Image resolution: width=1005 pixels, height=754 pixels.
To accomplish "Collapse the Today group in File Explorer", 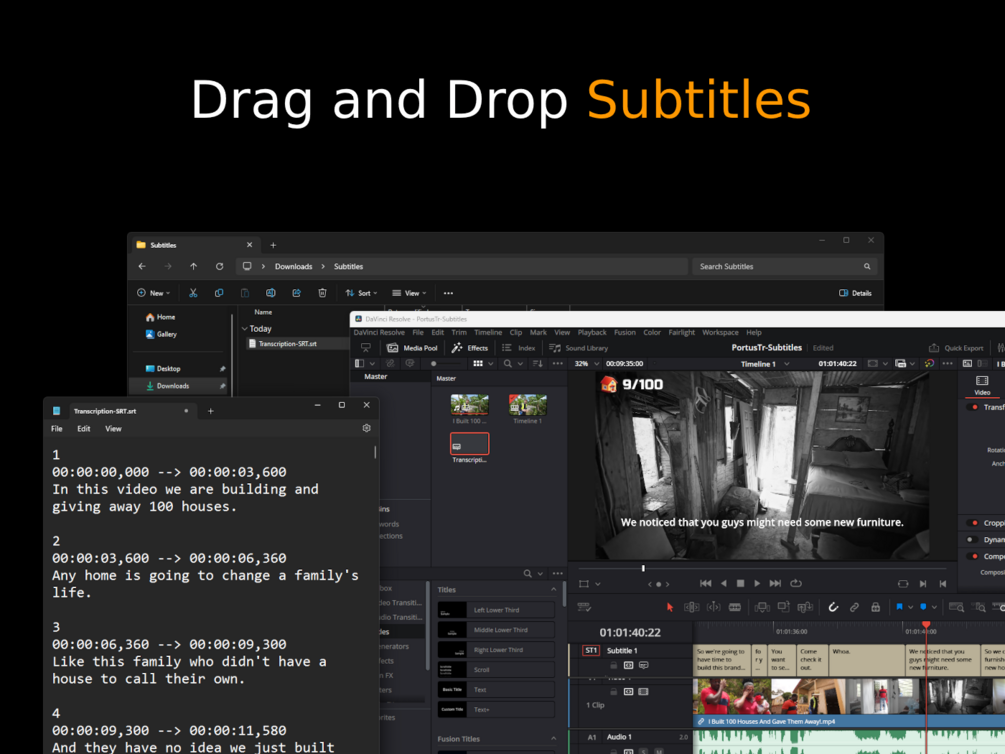I will pos(244,328).
